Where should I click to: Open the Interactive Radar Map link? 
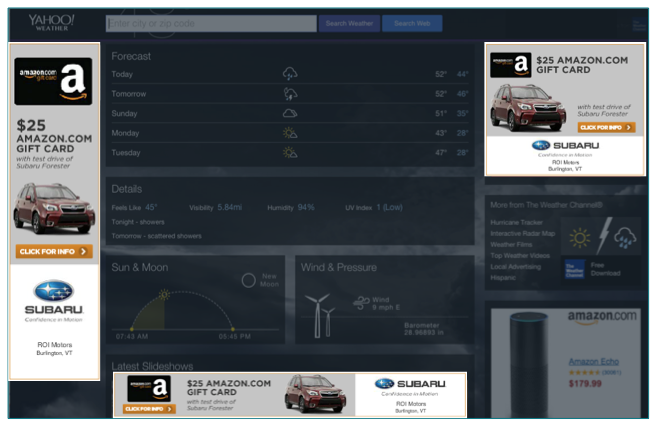tap(522, 233)
